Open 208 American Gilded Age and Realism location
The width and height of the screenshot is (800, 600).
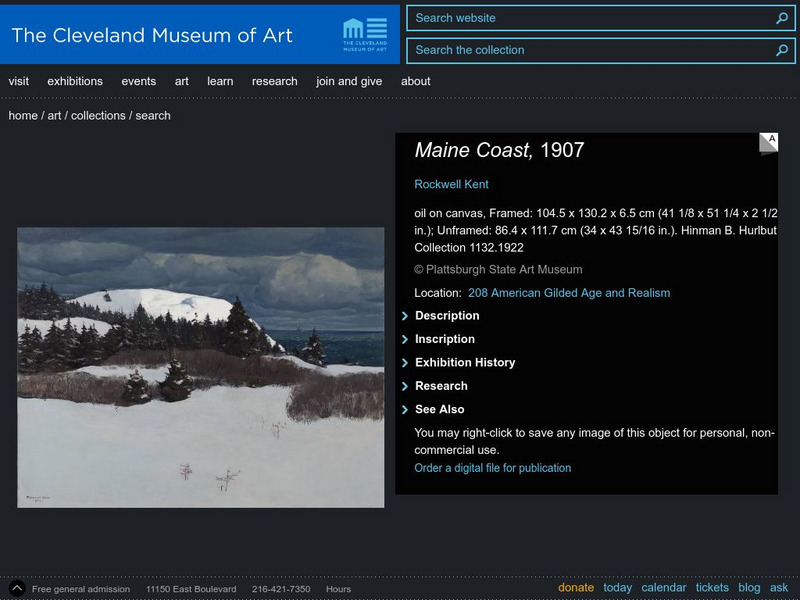[568, 293]
